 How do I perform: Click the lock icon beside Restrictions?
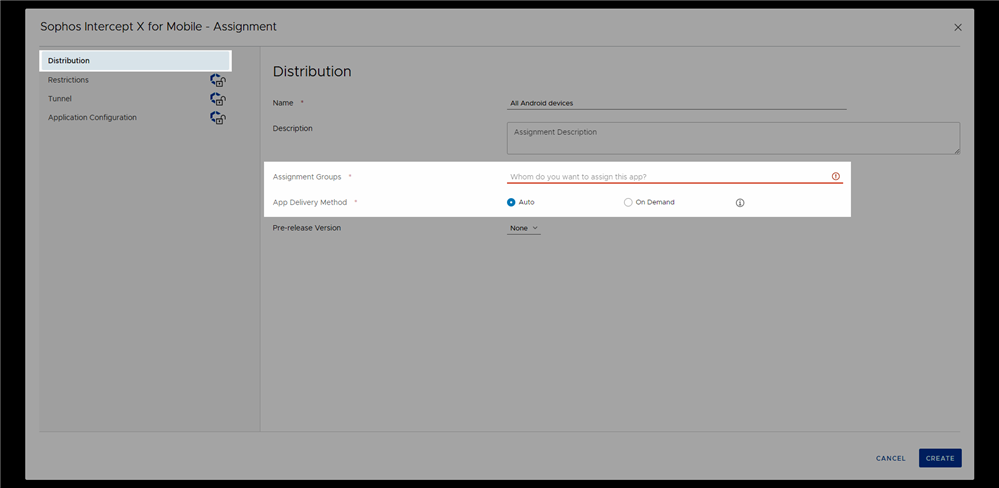[x=218, y=80]
